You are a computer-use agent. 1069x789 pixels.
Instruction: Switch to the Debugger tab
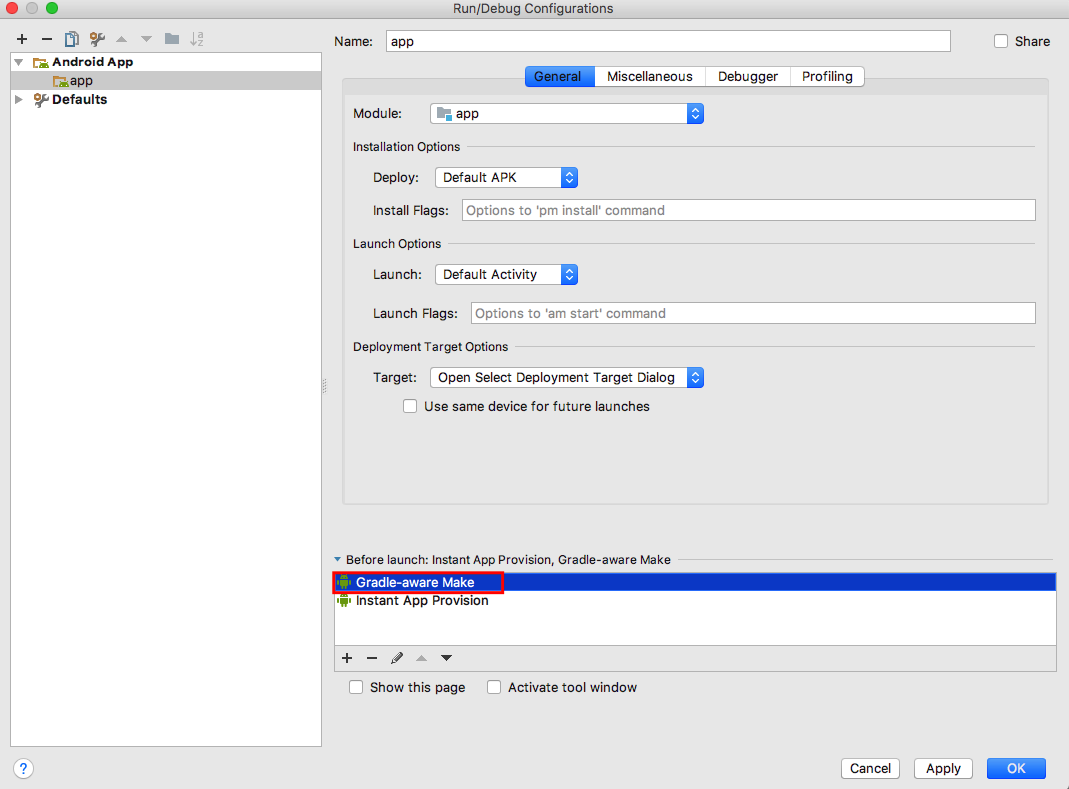(747, 76)
